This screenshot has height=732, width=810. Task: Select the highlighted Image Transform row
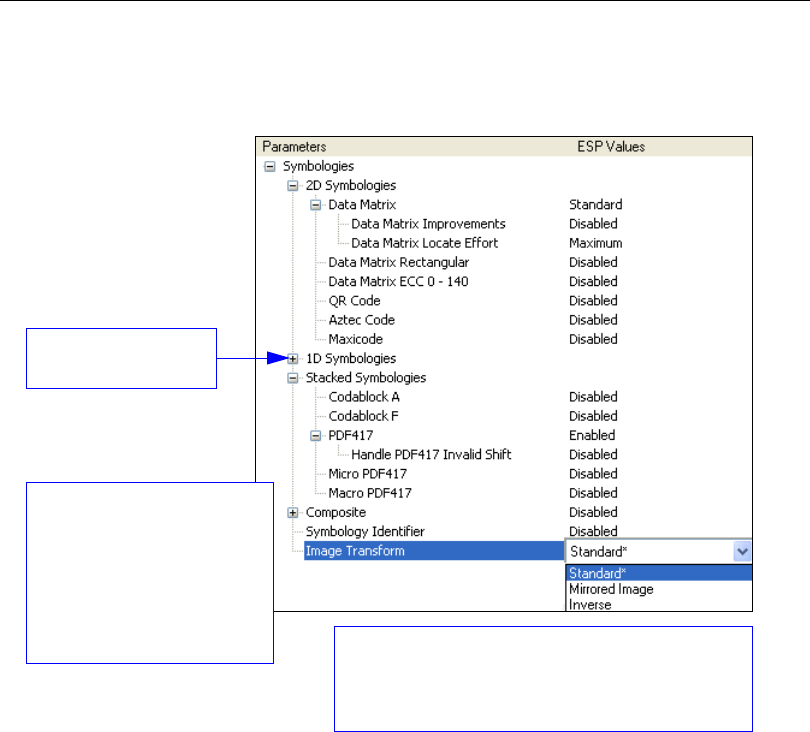click(x=434, y=551)
